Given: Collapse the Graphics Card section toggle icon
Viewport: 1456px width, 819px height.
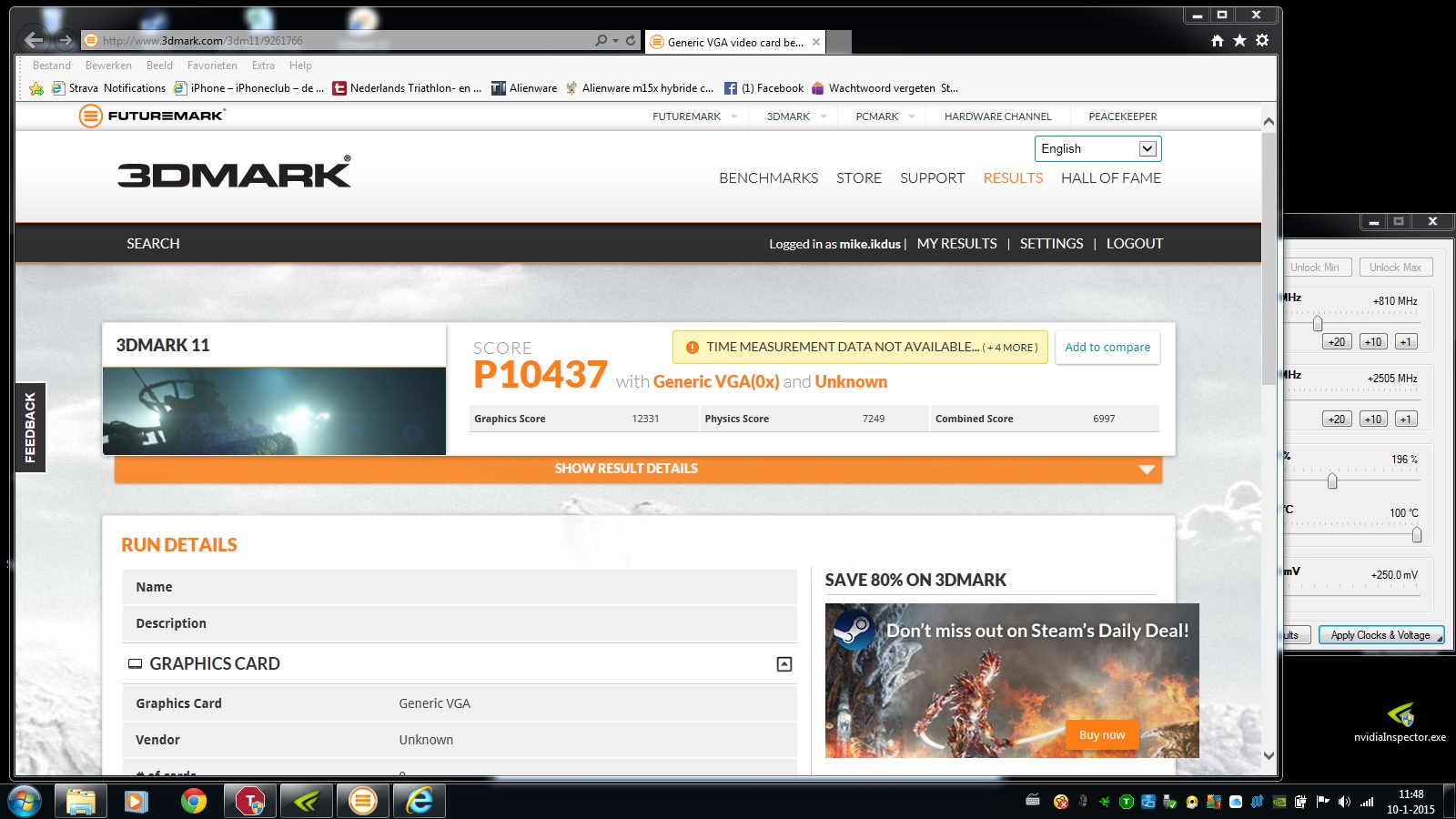Looking at the screenshot, I should (784, 664).
